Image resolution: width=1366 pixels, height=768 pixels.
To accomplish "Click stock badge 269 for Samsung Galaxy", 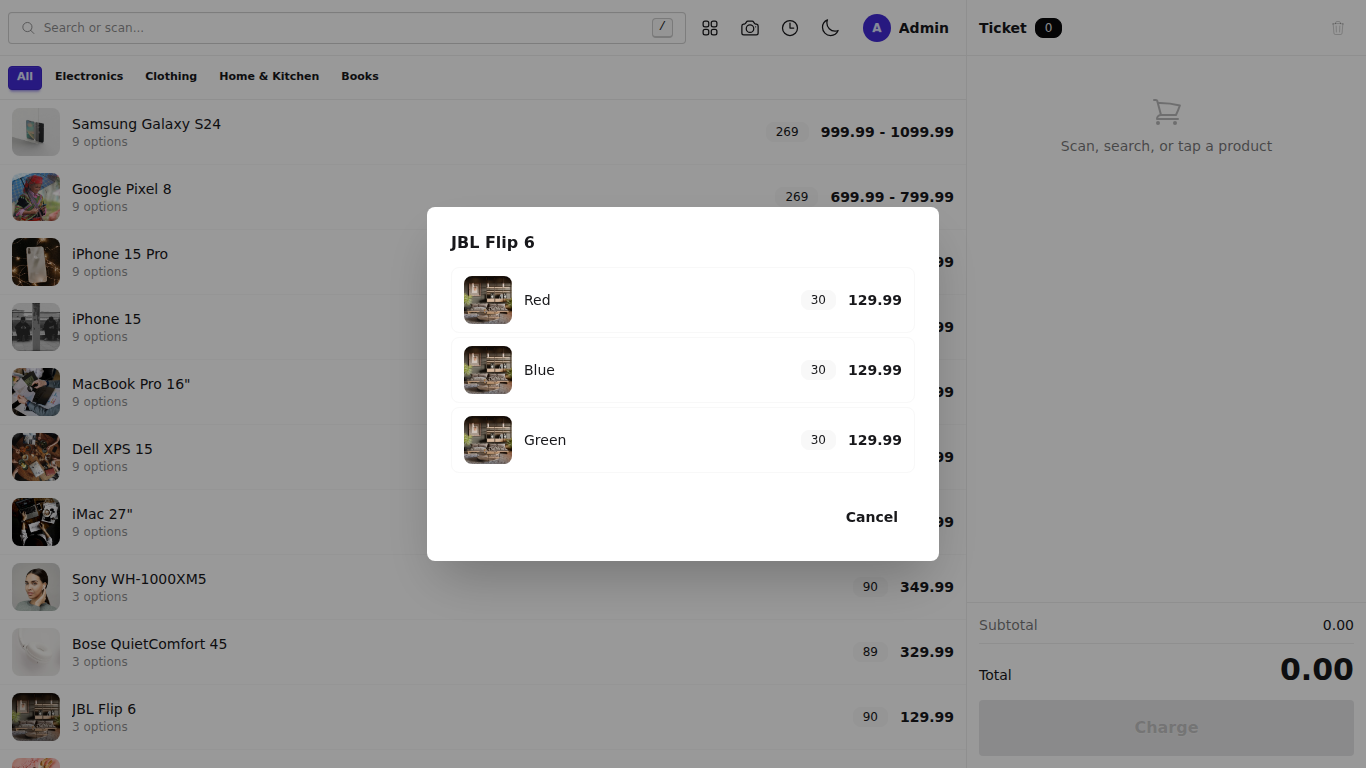I will click(x=787, y=132).
